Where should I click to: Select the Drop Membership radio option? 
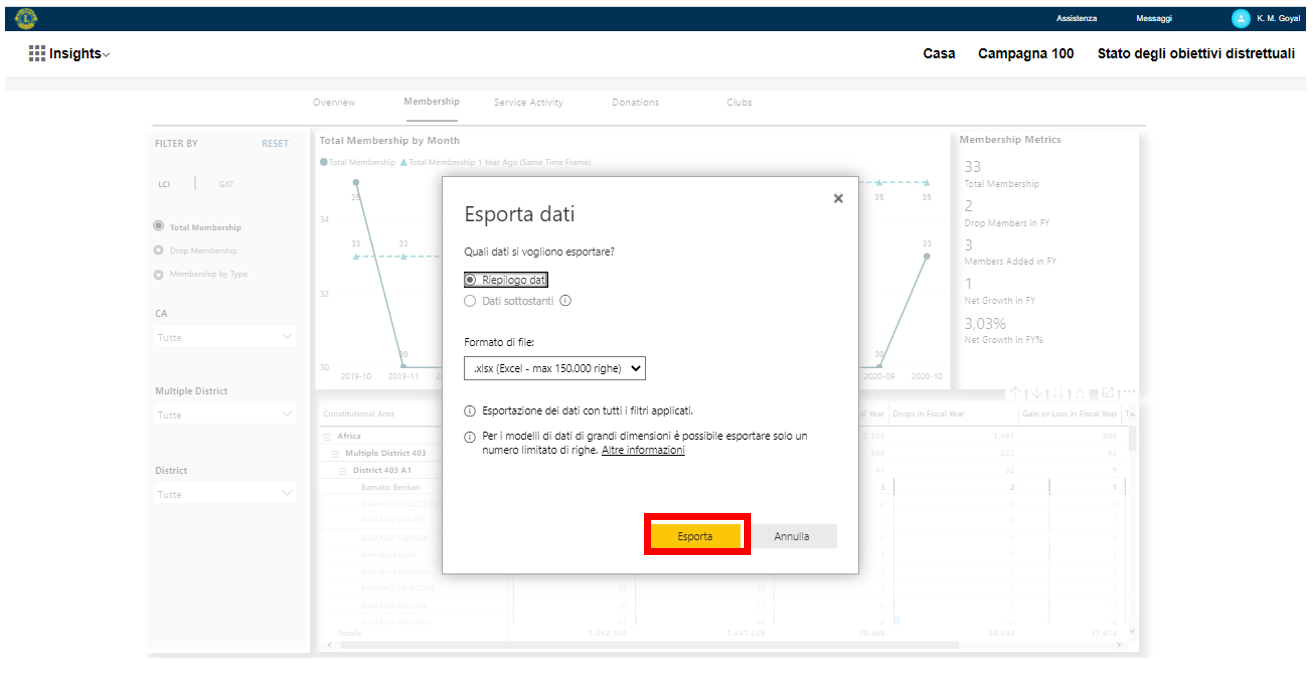point(158,250)
